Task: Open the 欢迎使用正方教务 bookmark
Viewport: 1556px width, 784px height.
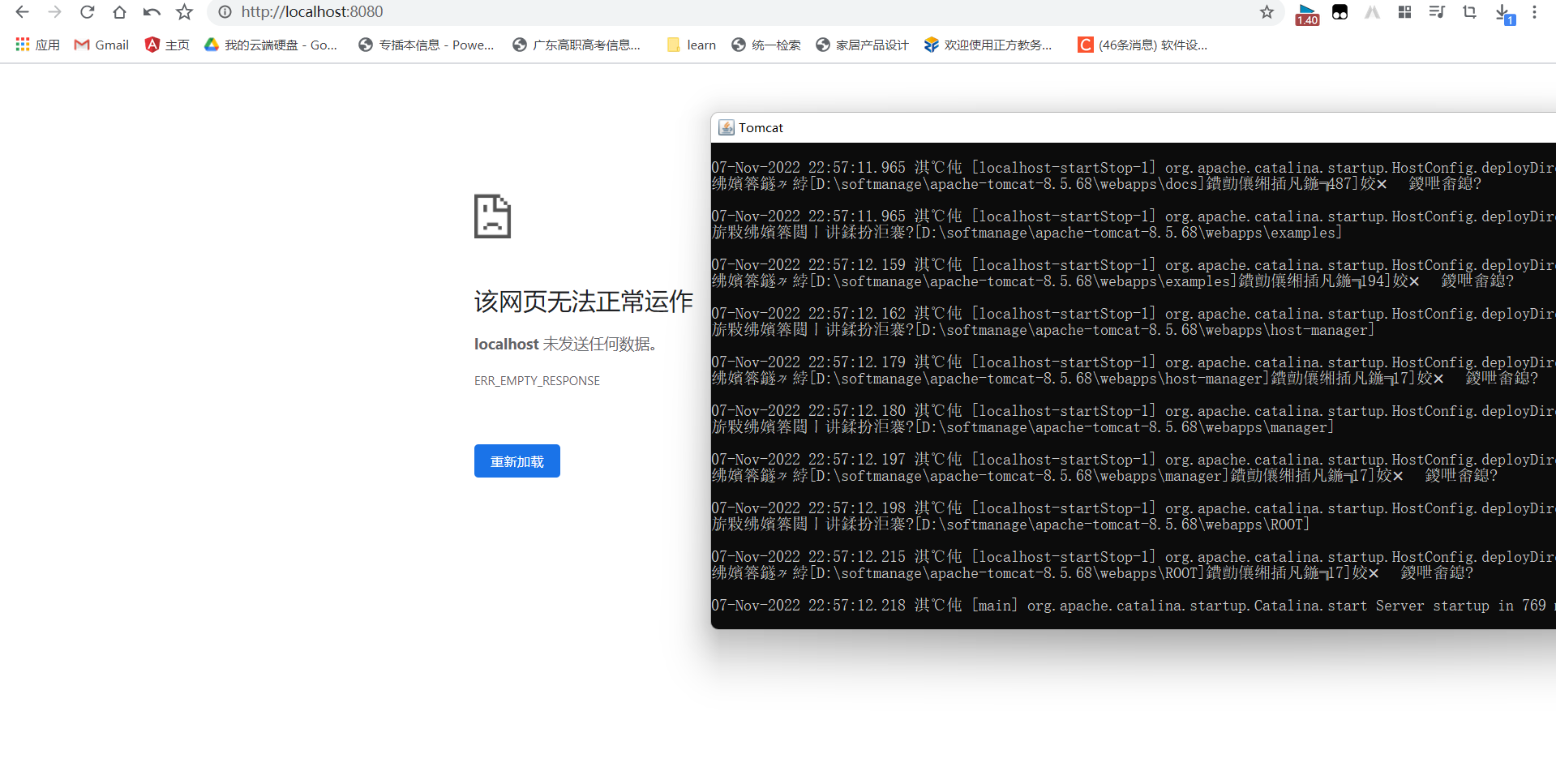Action: pos(988,45)
